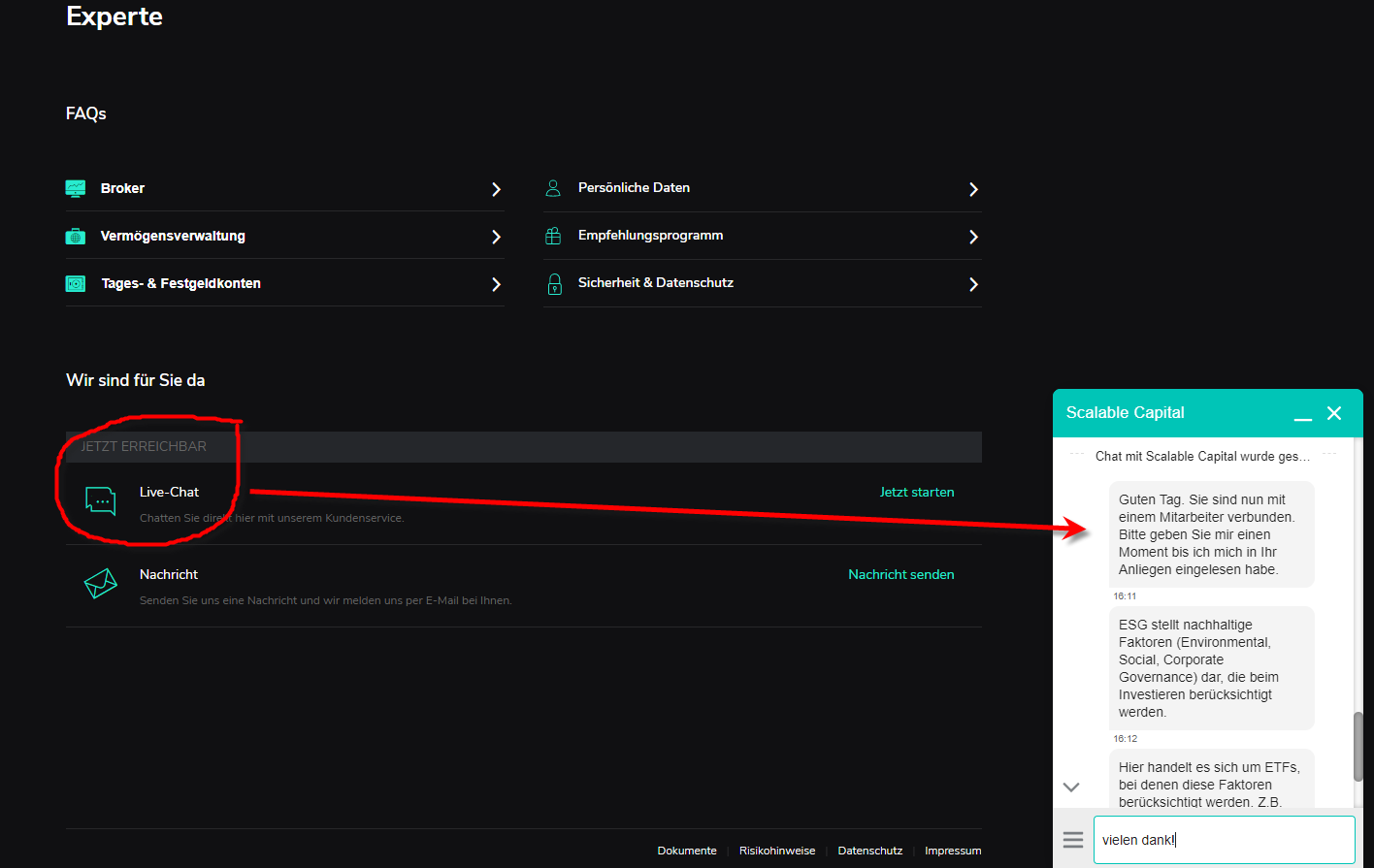Expand the Tages- & Festgeldkonten chevron

496,284
